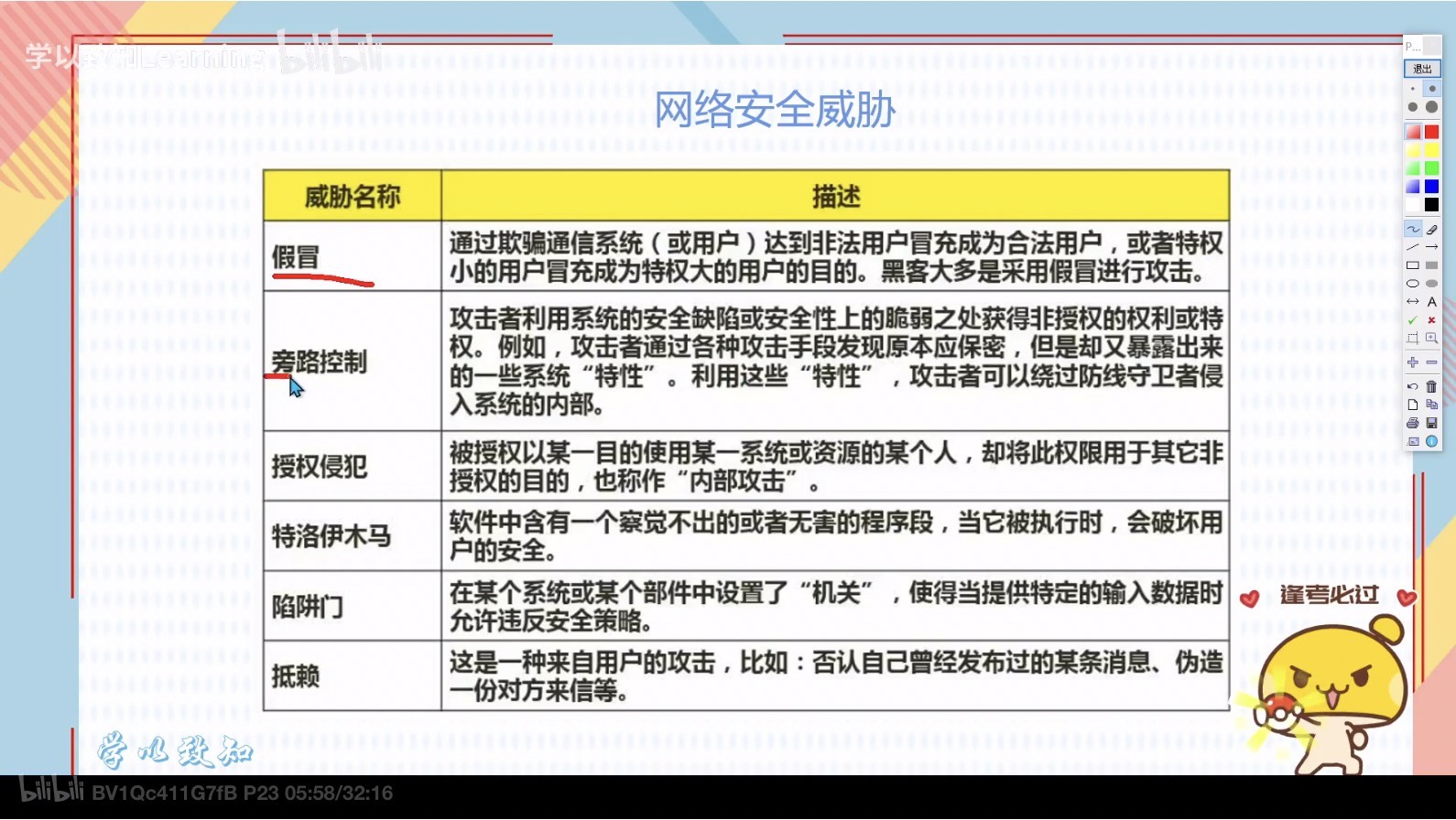The image size is (1456, 820).
Task: Pick the solid red color swatch
Action: pyautogui.click(x=1431, y=132)
